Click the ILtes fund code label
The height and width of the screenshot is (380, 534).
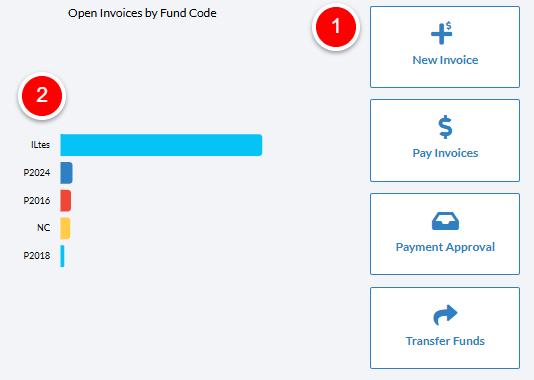pos(41,145)
